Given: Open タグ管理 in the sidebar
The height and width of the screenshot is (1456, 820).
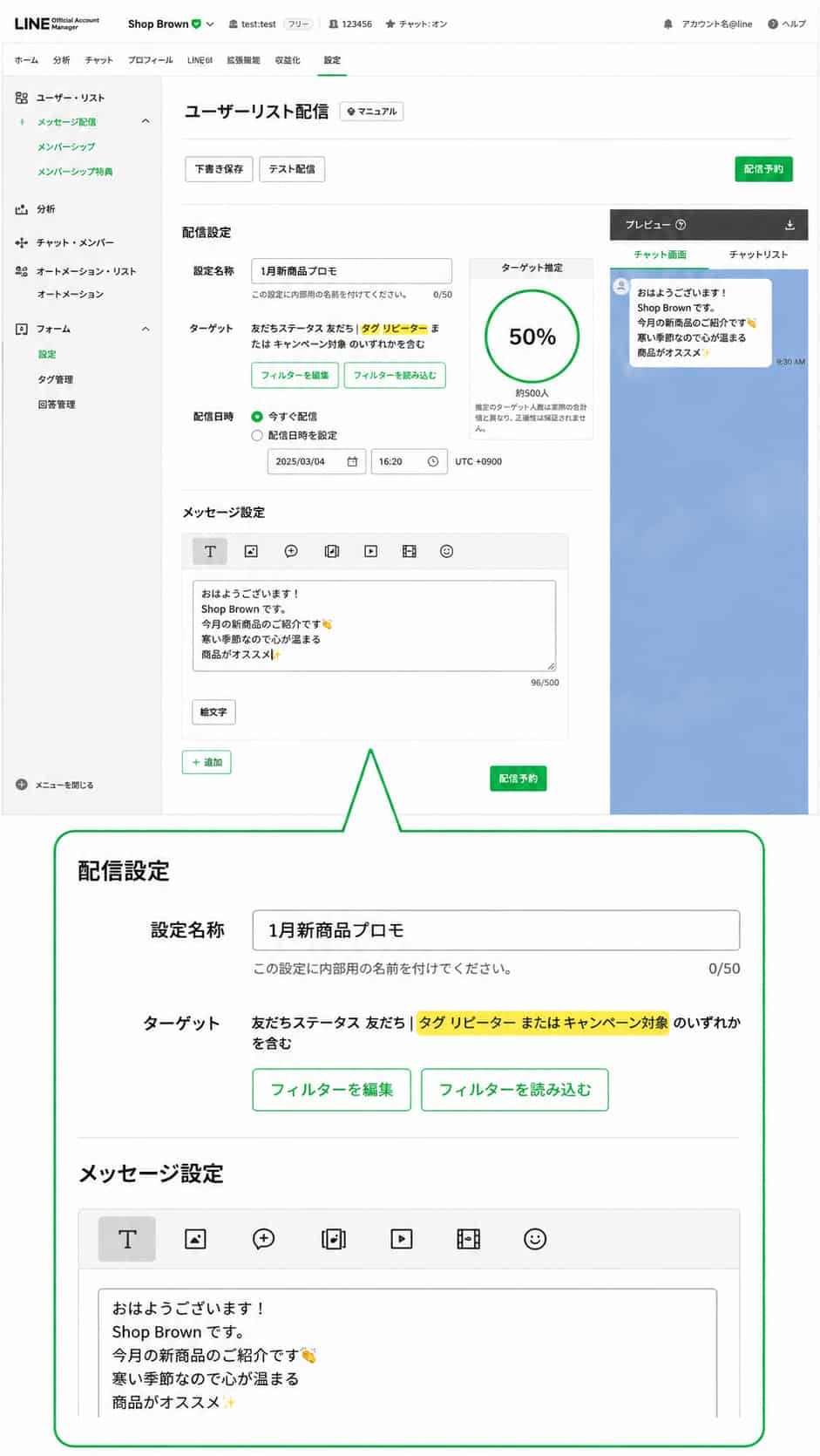Looking at the screenshot, I should [x=56, y=379].
